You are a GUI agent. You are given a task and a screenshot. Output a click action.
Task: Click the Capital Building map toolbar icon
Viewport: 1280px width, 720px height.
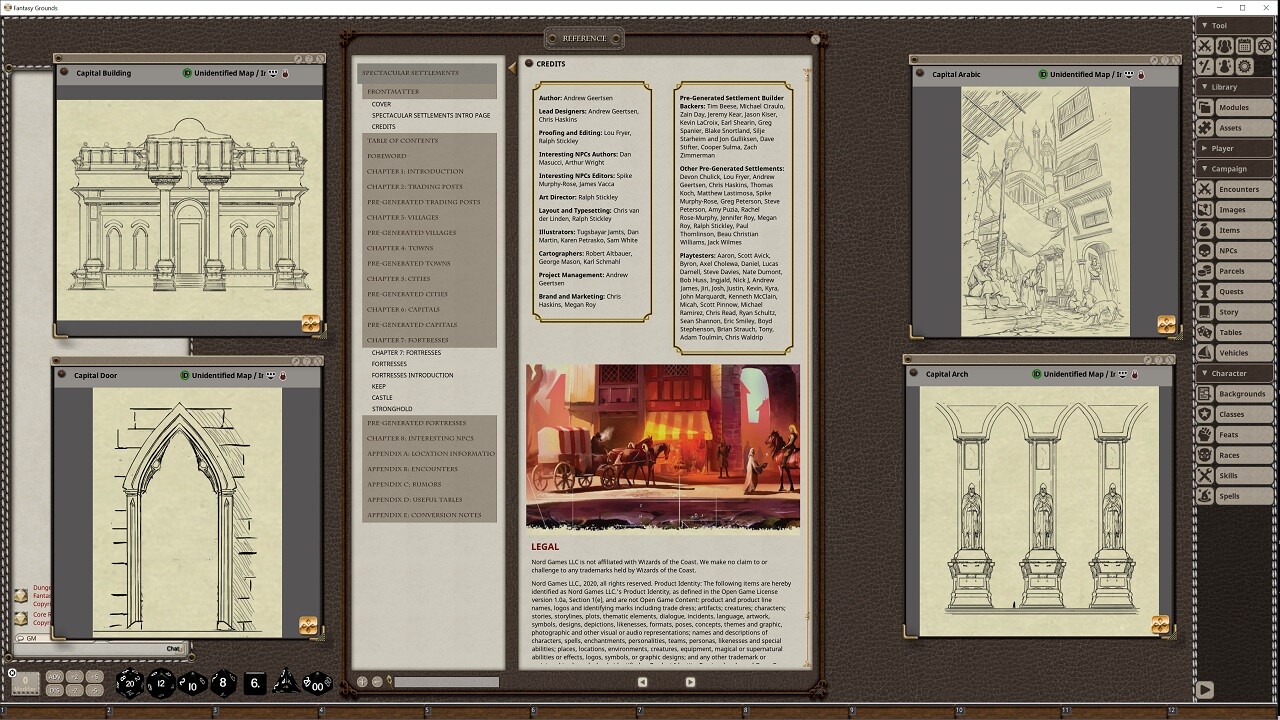(311, 324)
